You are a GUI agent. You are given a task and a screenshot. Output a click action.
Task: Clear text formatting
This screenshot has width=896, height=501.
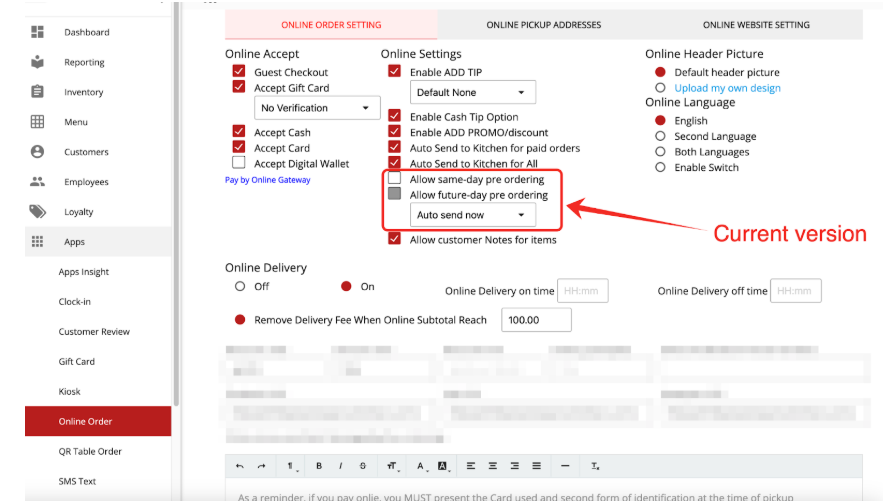pos(595,466)
